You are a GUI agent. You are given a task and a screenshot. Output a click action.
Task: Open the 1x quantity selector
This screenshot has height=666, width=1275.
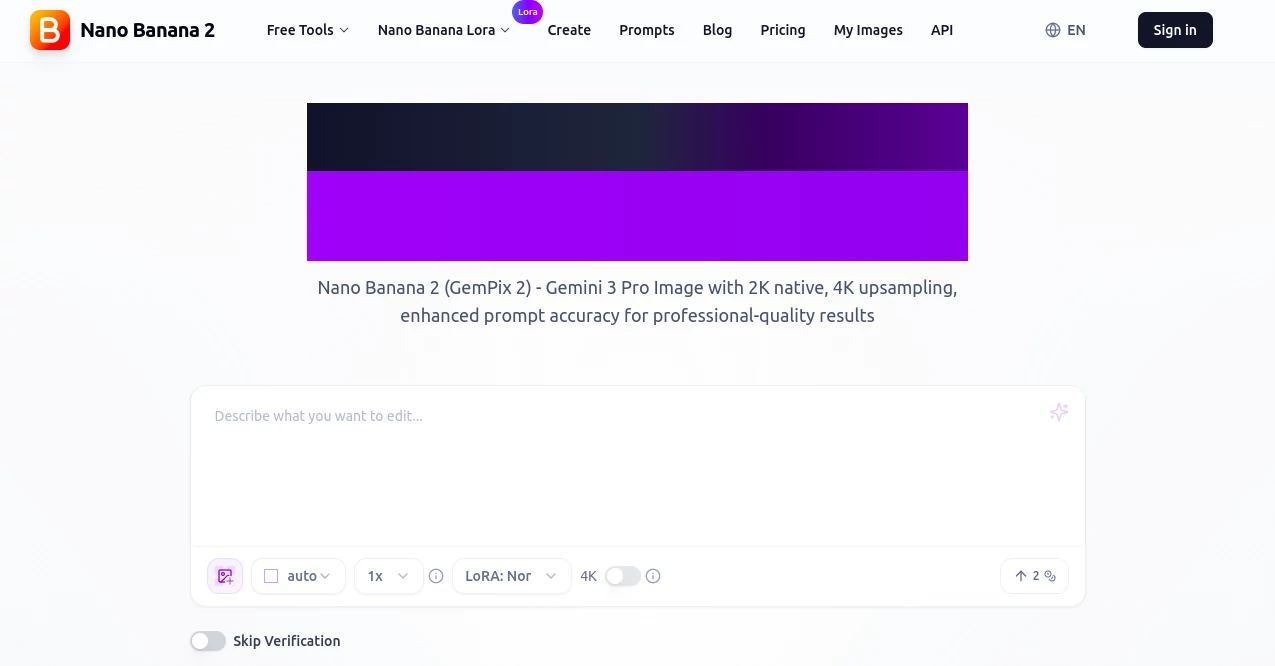[387, 576]
